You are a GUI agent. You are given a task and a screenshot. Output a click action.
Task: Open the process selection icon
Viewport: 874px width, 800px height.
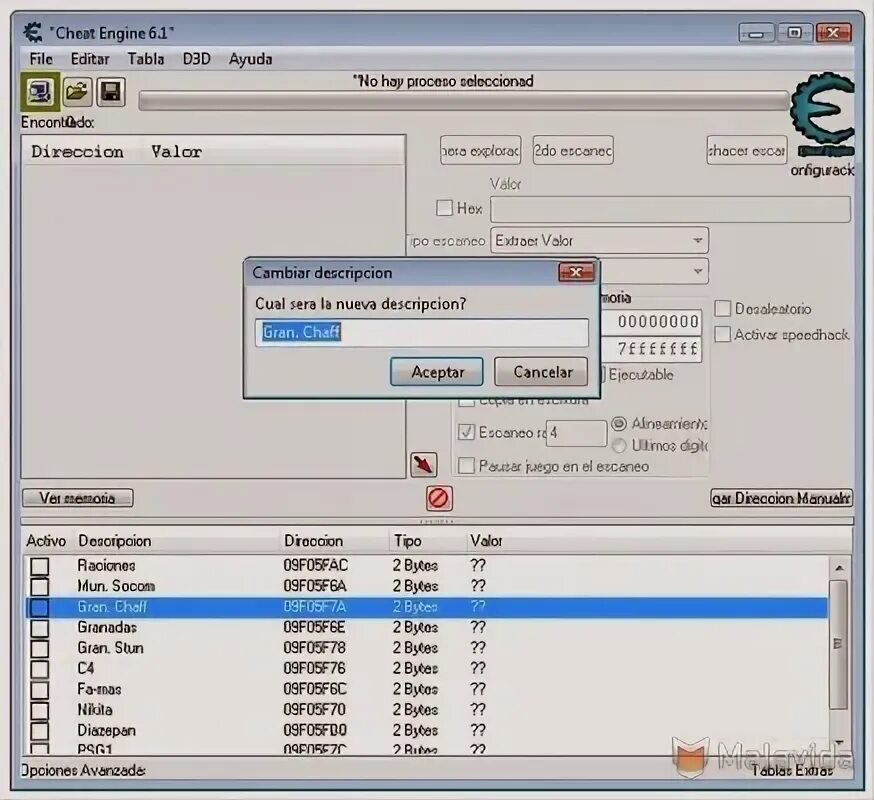[x=40, y=92]
